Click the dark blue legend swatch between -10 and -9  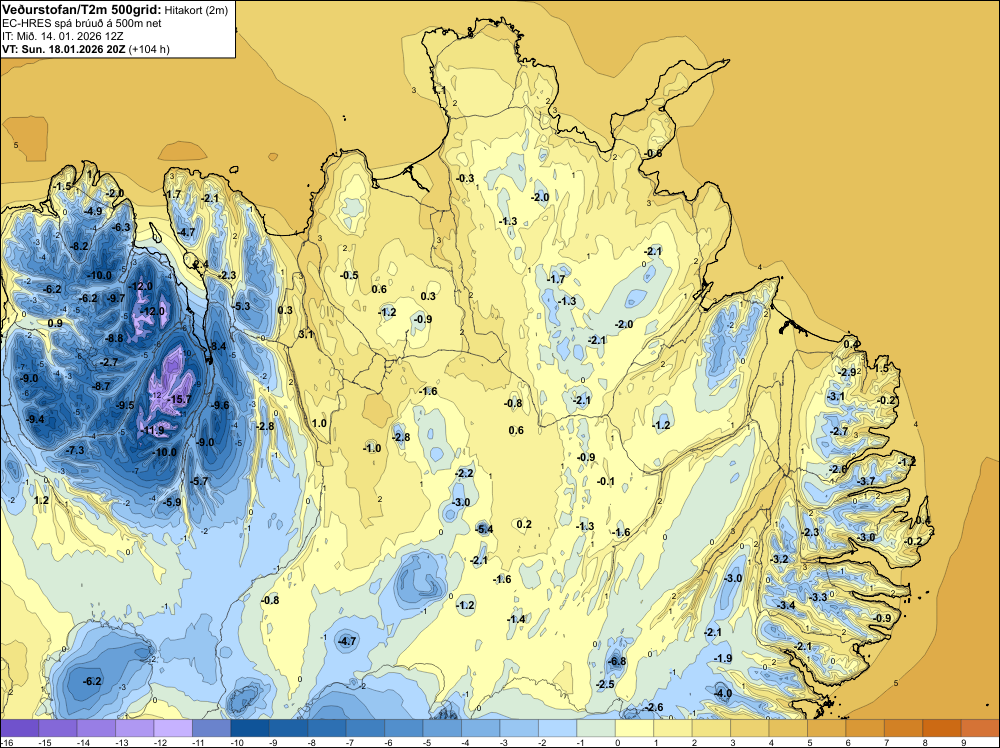click(250, 728)
